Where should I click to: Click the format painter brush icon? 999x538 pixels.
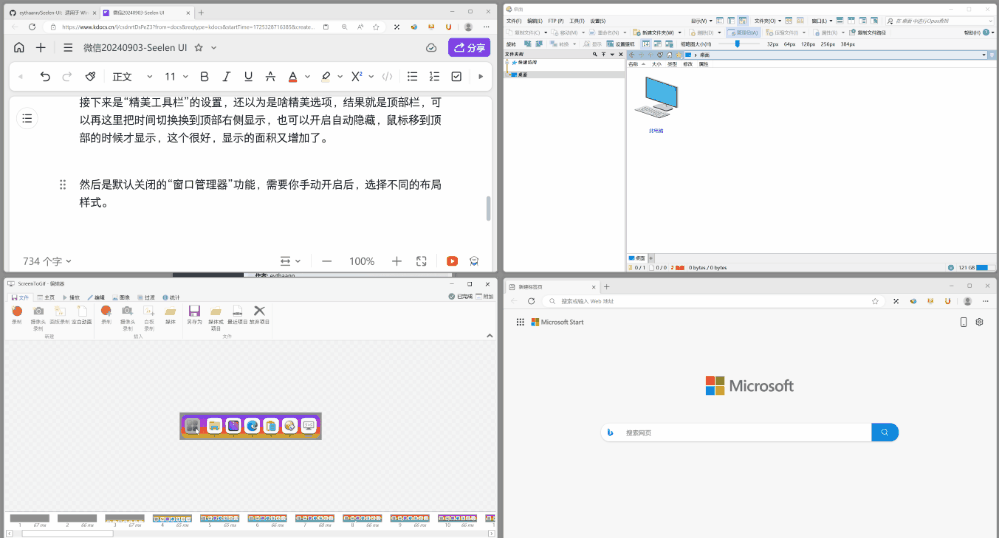click(x=90, y=76)
